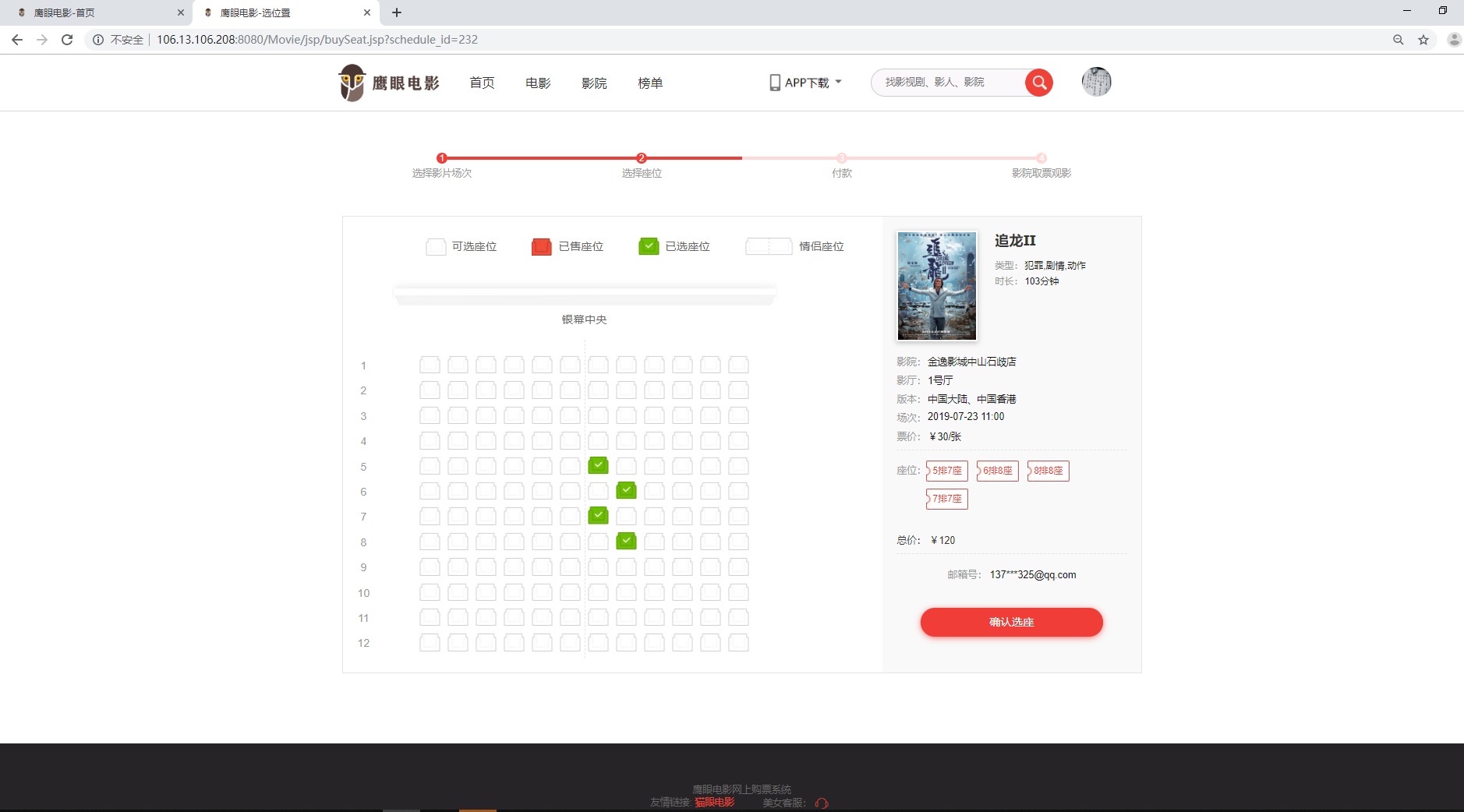Click the bookmark star in the address bar
This screenshot has height=812, width=1464.
pyautogui.click(x=1422, y=39)
